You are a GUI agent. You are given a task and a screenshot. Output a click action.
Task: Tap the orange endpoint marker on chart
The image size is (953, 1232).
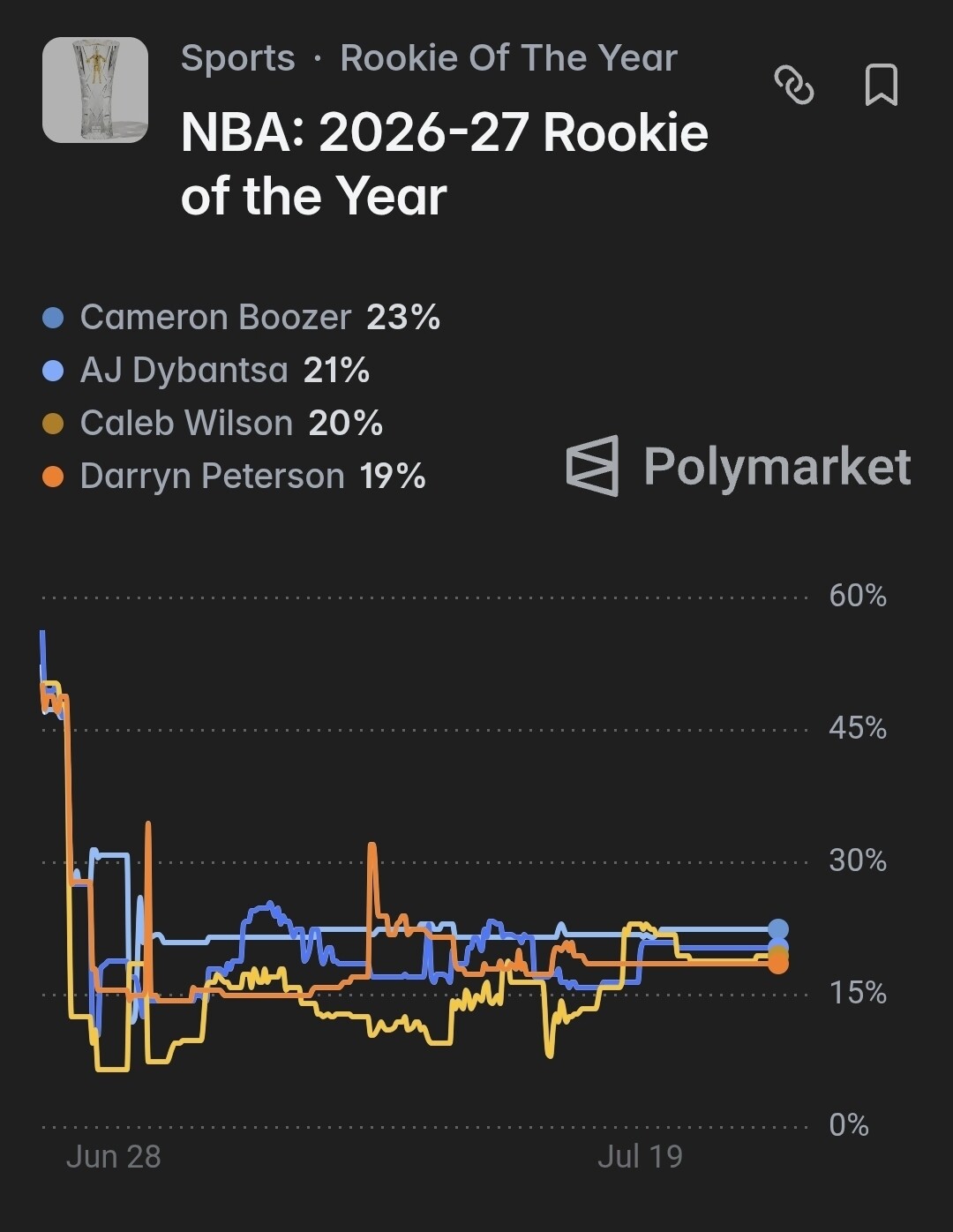pos(777,964)
